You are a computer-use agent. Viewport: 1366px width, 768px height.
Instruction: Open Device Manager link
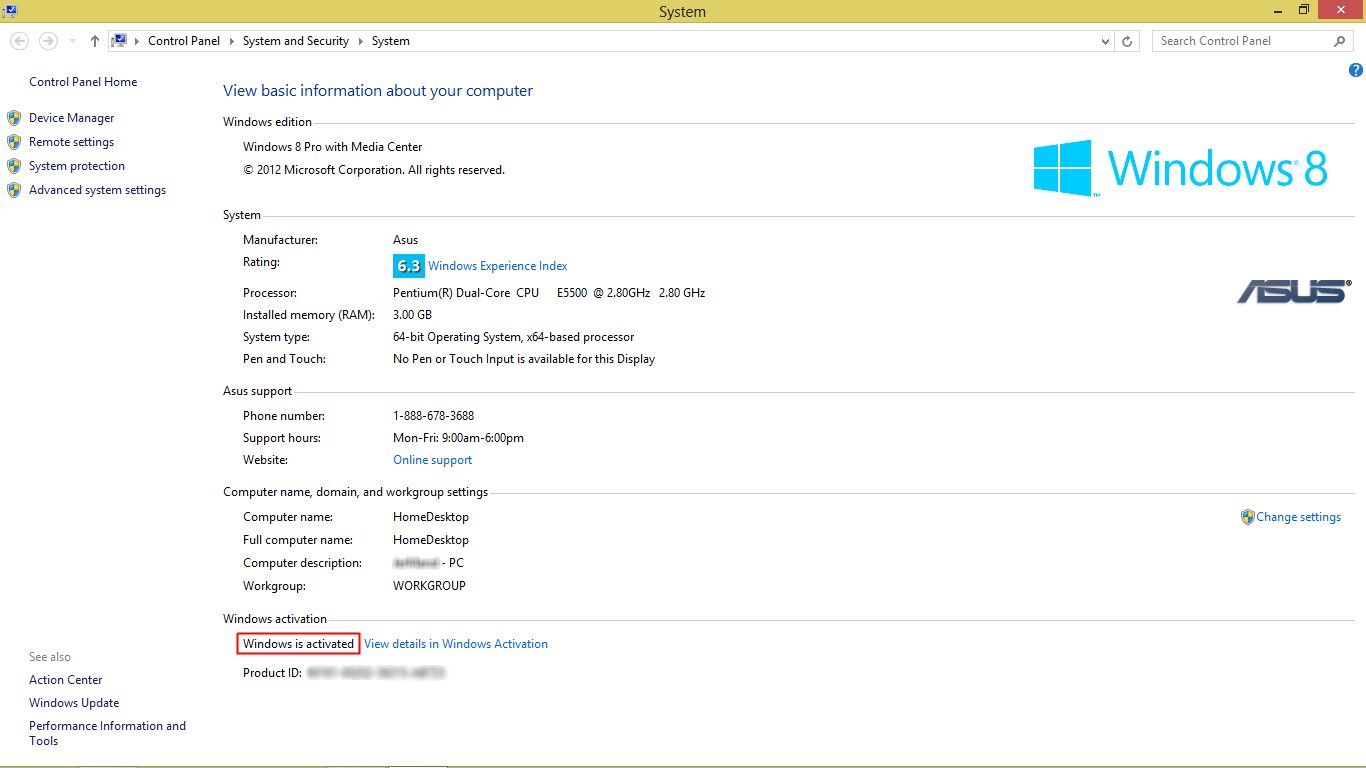(x=71, y=118)
